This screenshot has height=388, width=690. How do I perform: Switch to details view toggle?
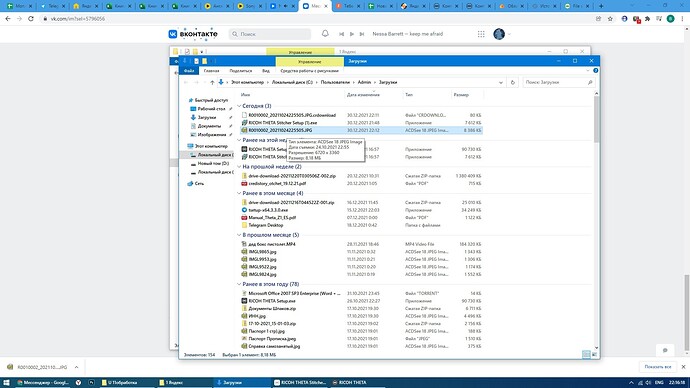pos(586,355)
